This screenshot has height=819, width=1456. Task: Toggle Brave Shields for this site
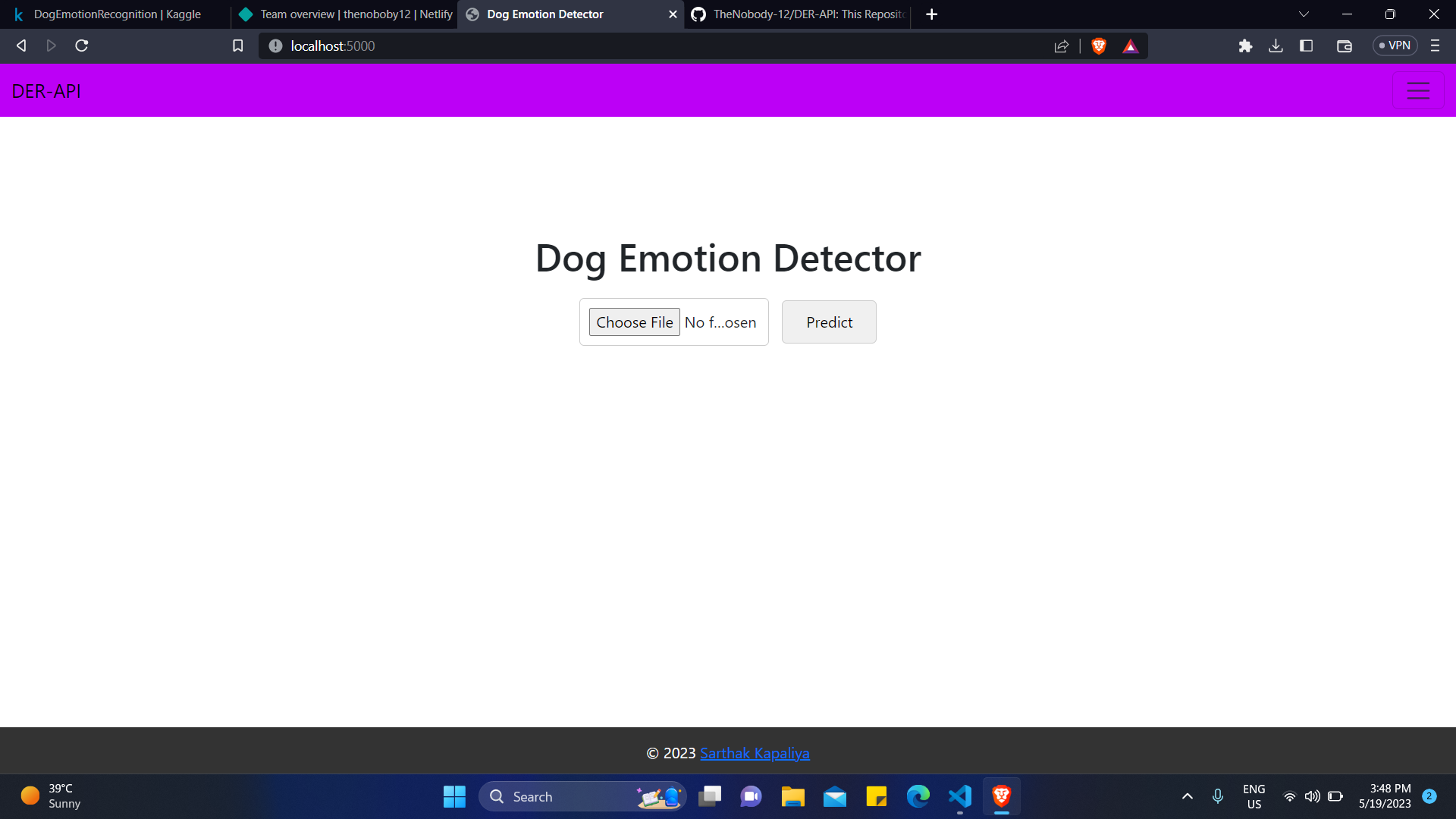tap(1098, 45)
